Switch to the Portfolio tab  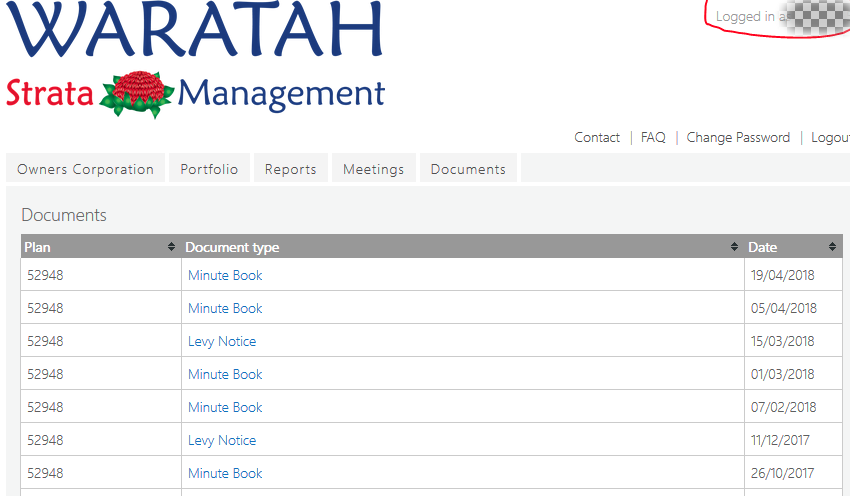point(209,169)
